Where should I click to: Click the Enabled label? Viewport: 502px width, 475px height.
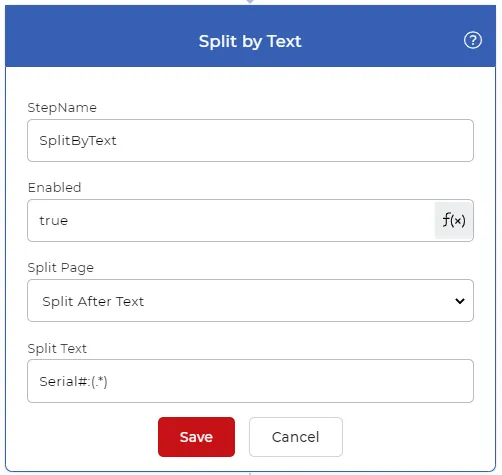point(54,188)
